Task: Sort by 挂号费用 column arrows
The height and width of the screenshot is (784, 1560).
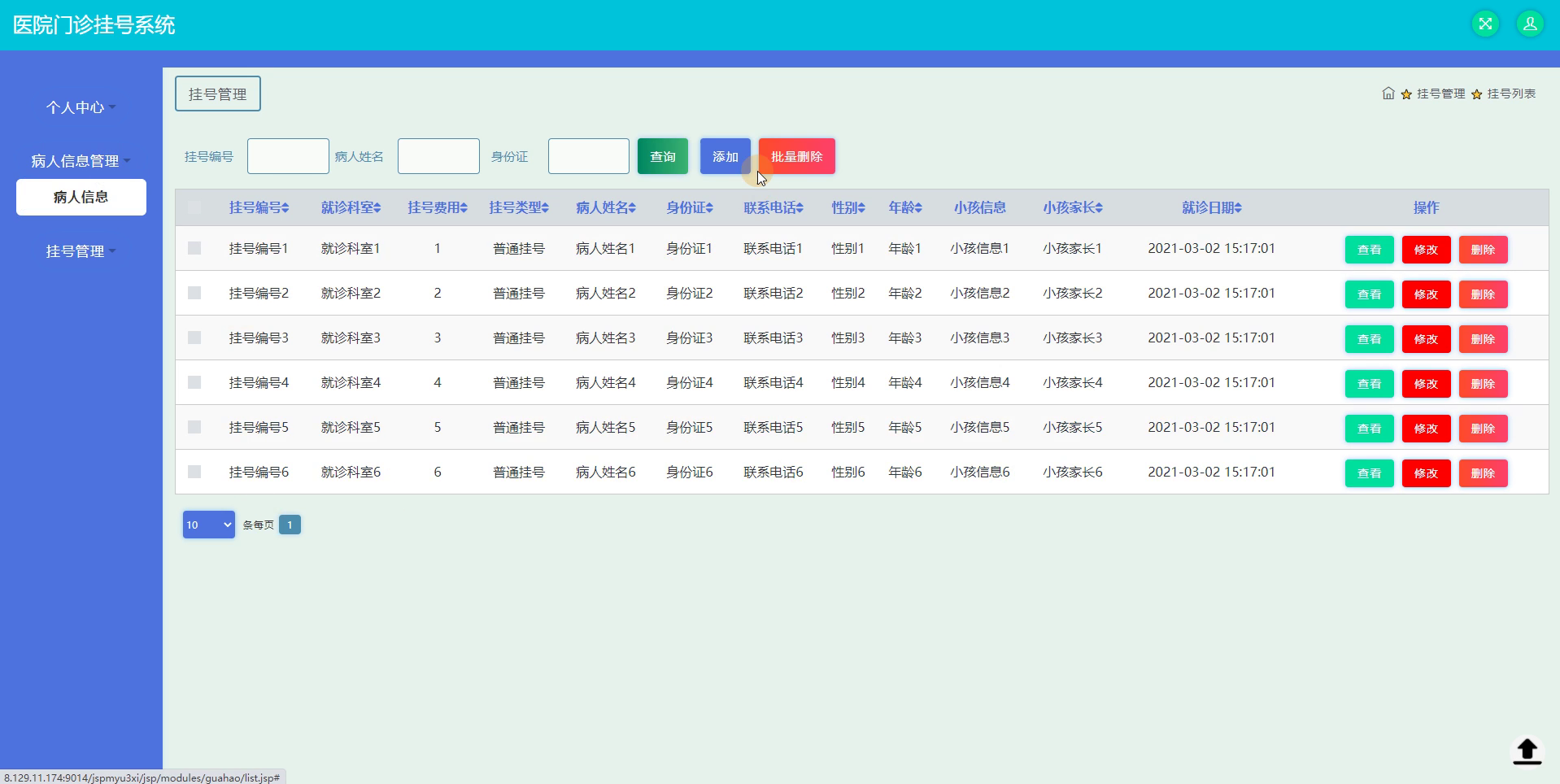Action: coord(464,208)
